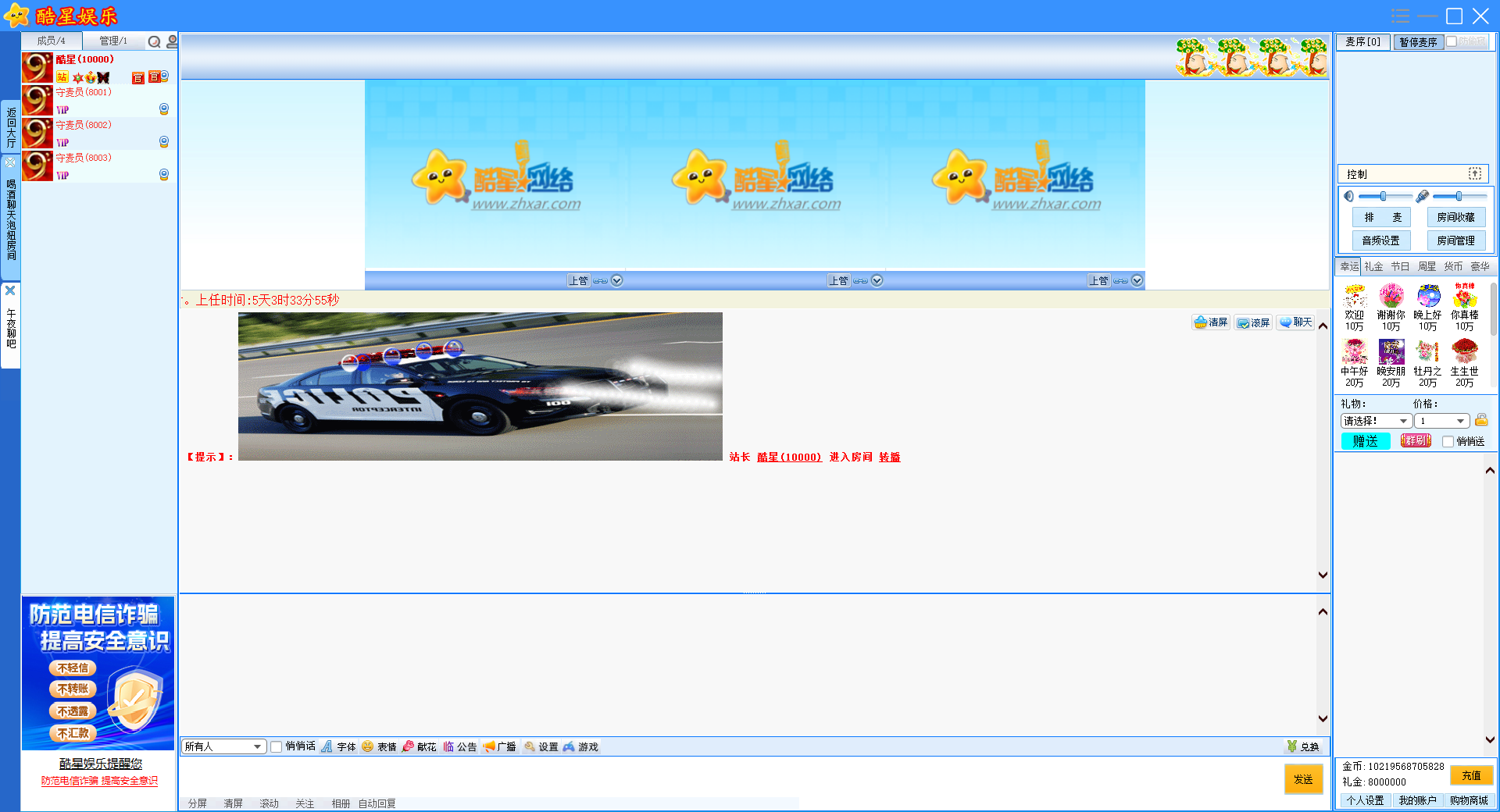Toggle the checkbox beside 暂停麦序
Viewport: 1500px width, 812px height.
click(1452, 42)
